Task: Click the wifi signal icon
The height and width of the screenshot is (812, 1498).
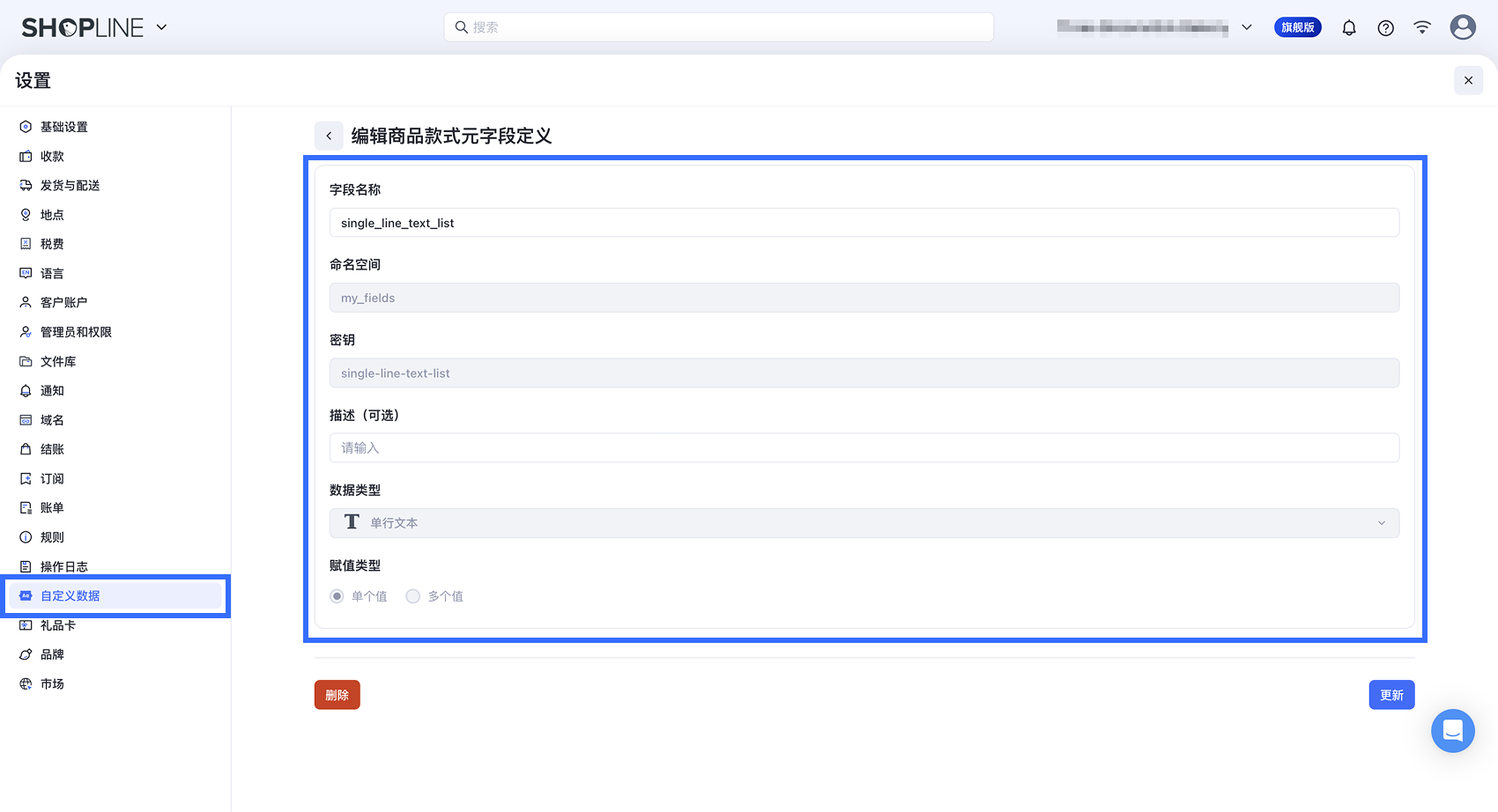Action: point(1422,27)
